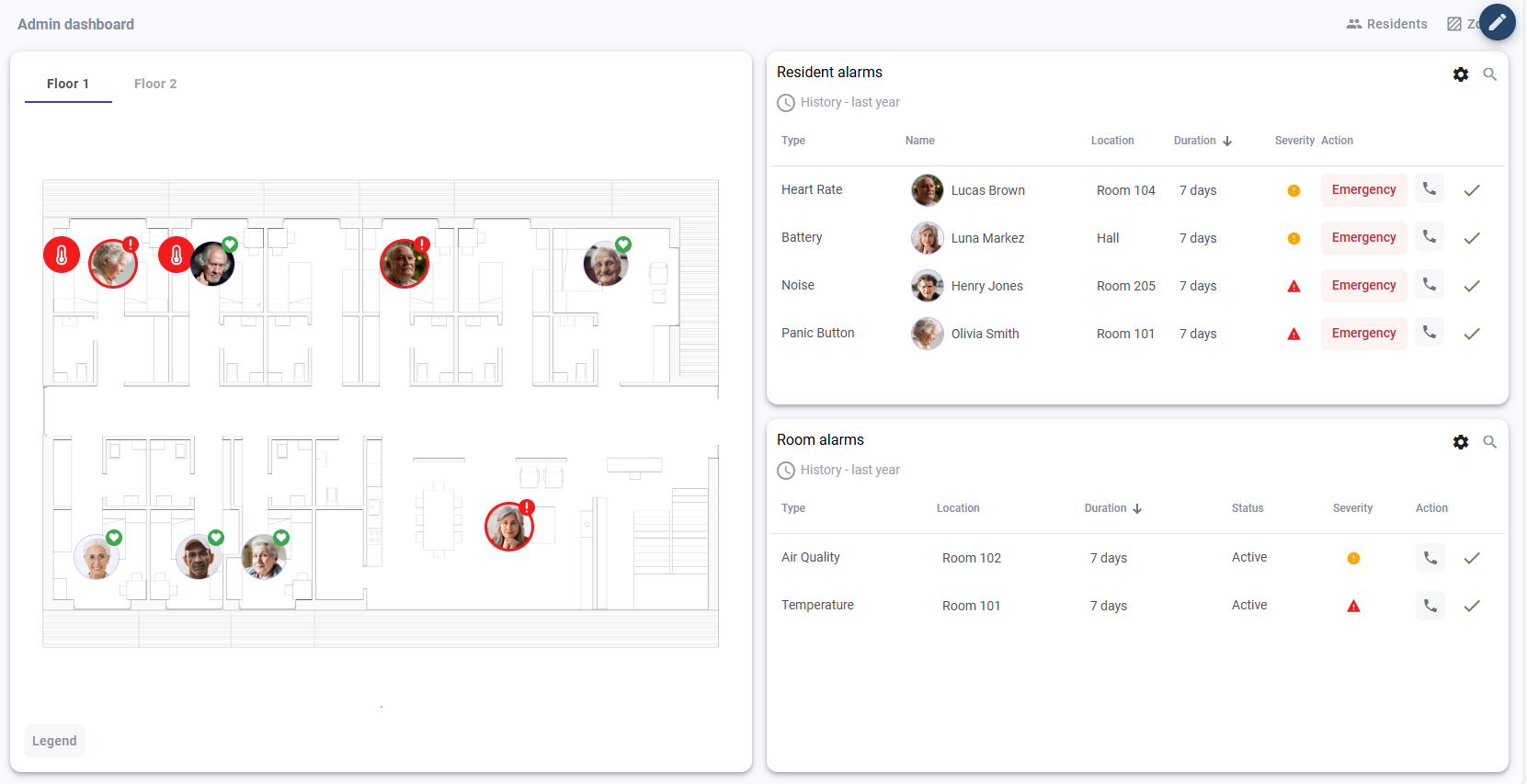
Task: Select the top-right healthy resident avatar on the map
Action: 606,264
